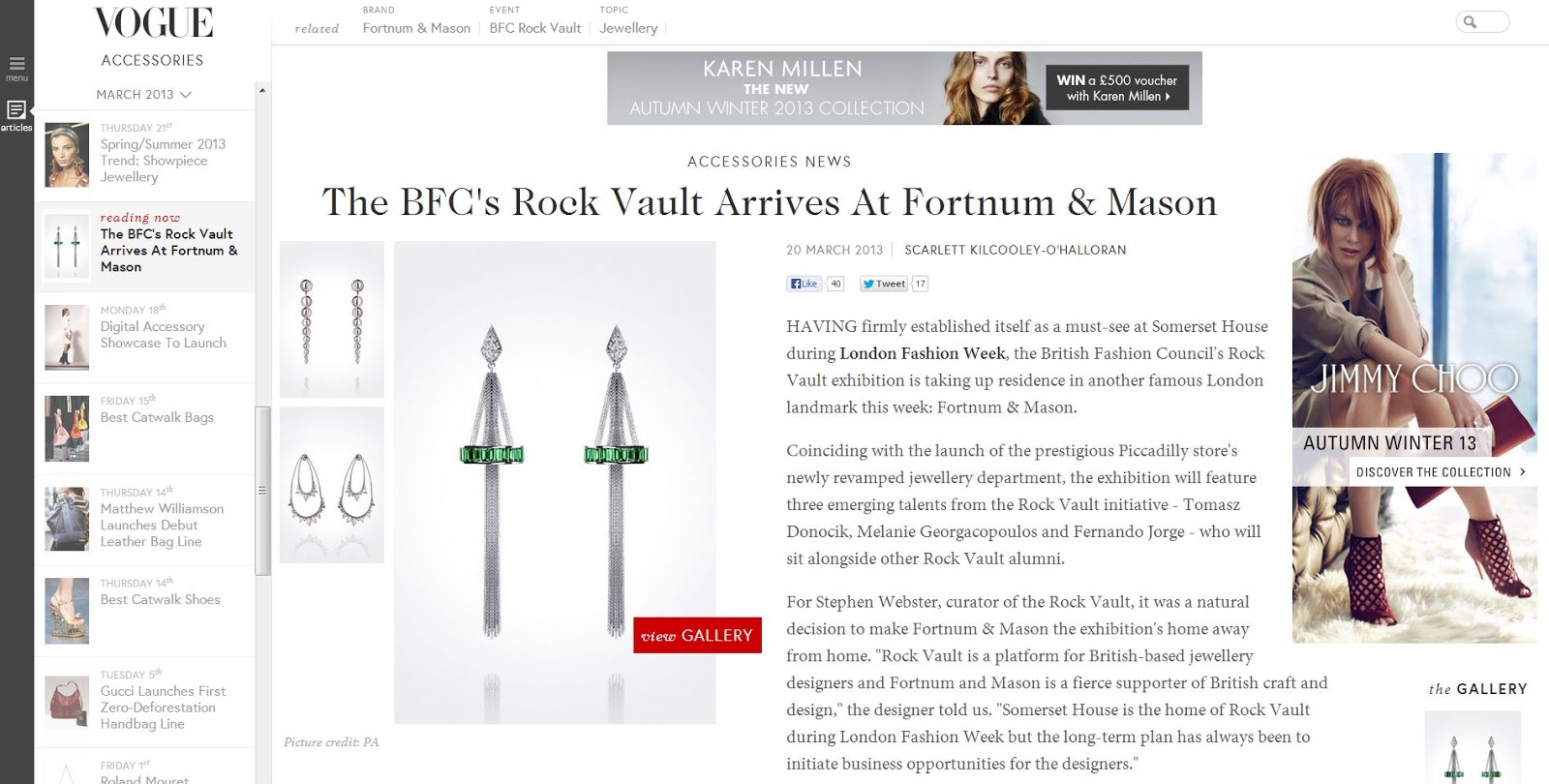Viewport: 1549px width, 784px height.
Task: Click the view Gallery button
Action: pos(697,635)
